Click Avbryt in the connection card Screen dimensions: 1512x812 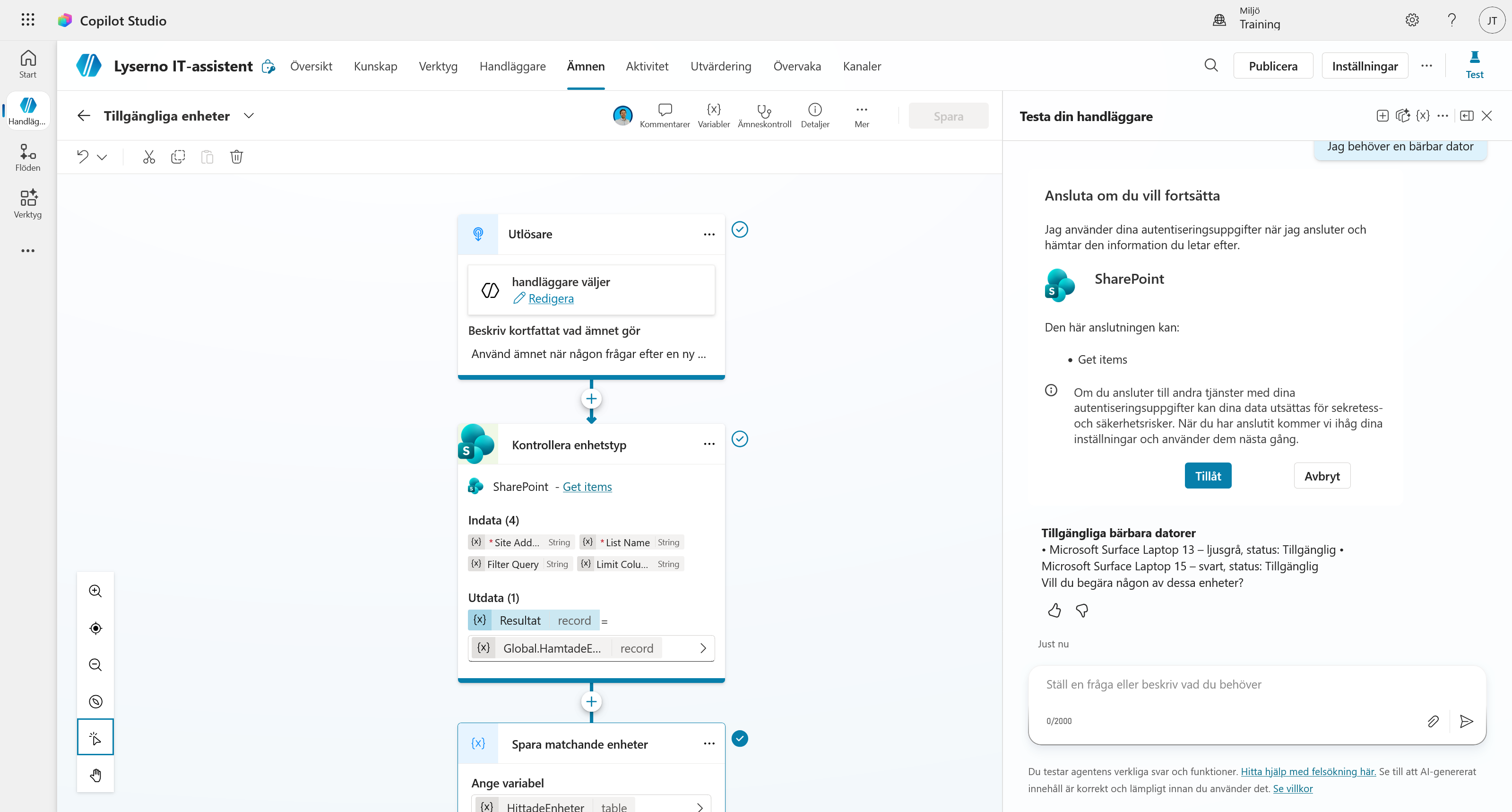(1322, 476)
